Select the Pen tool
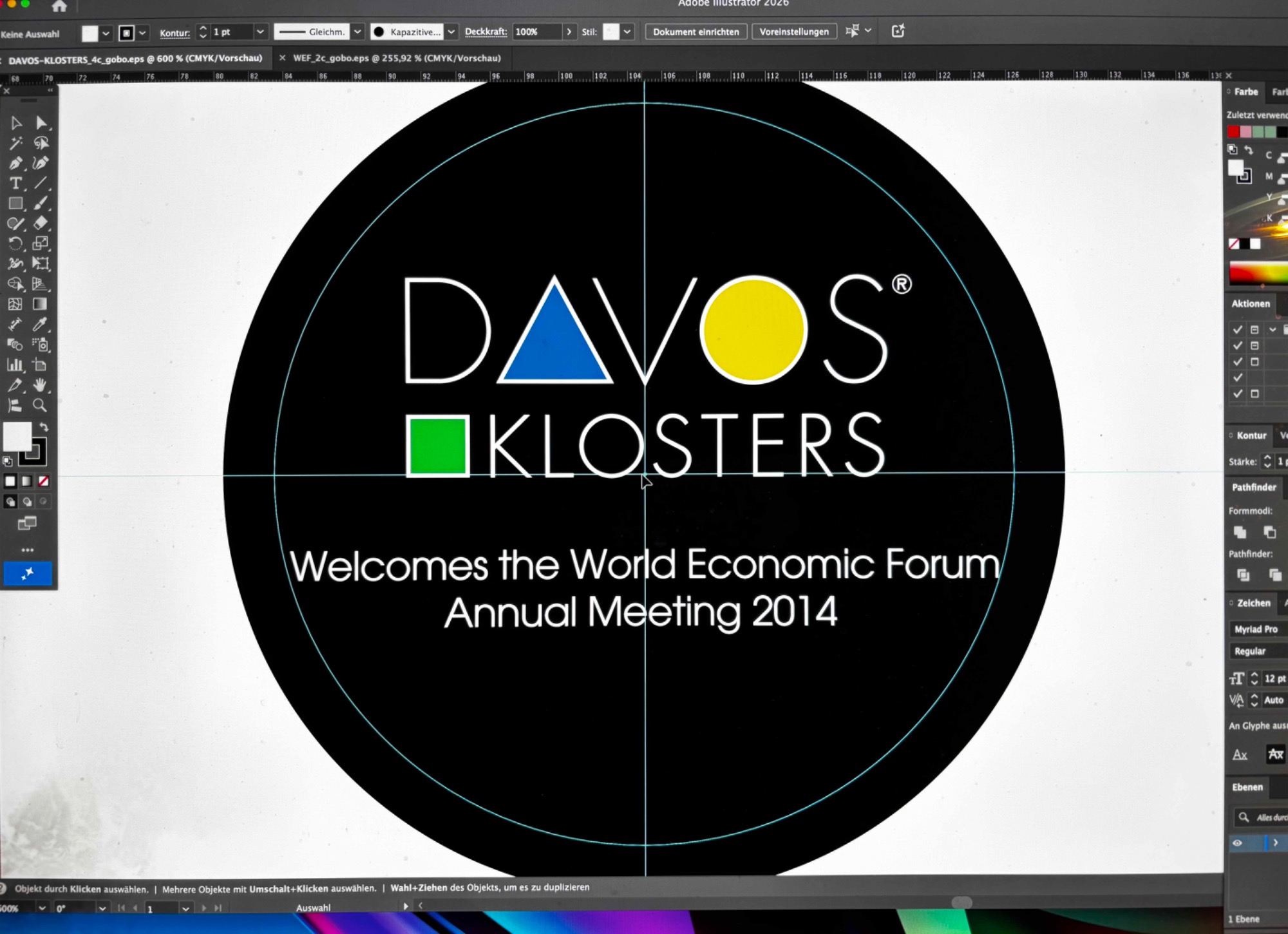 (x=15, y=164)
